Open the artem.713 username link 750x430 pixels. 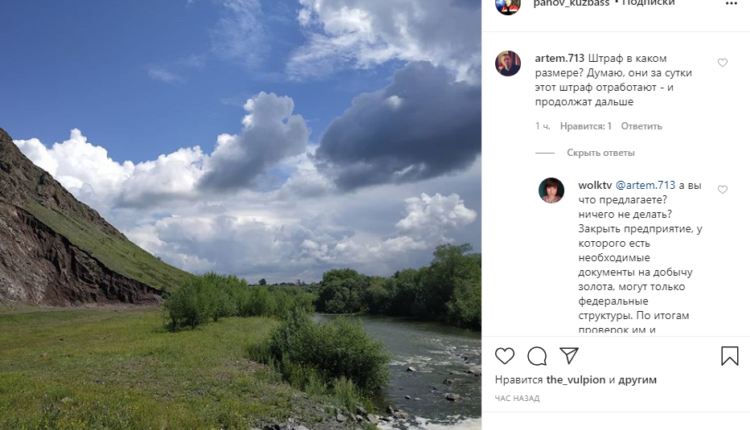(x=559, y=59)
